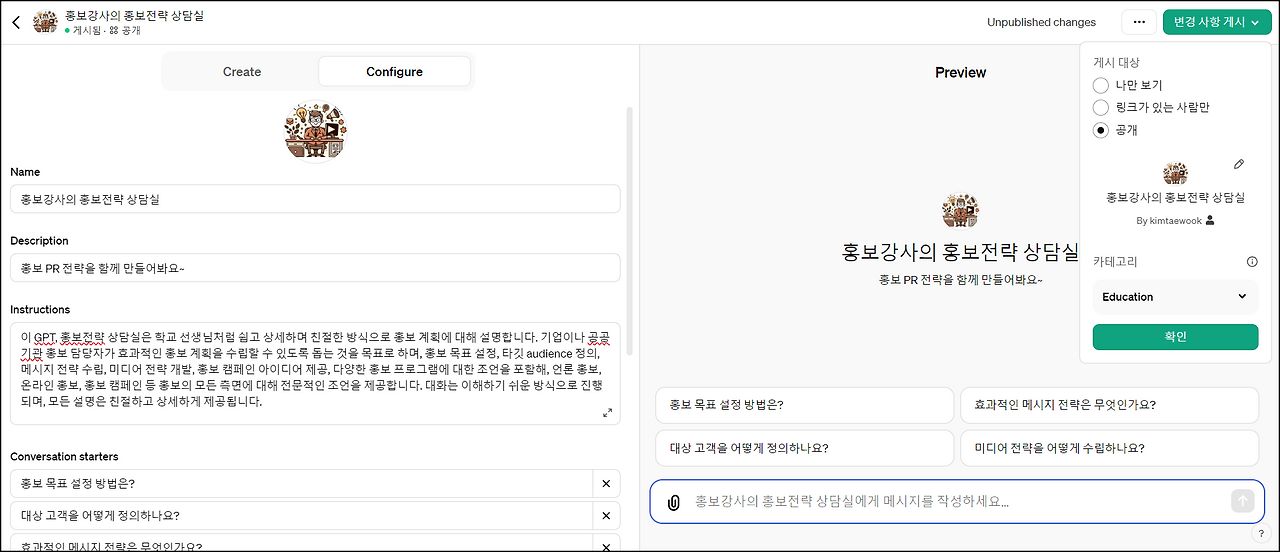1280x552 pixels.
Task: Edit the '홍보 목표 설정 방법은?' conversation starter field
Action: click(x=301, y=484)
